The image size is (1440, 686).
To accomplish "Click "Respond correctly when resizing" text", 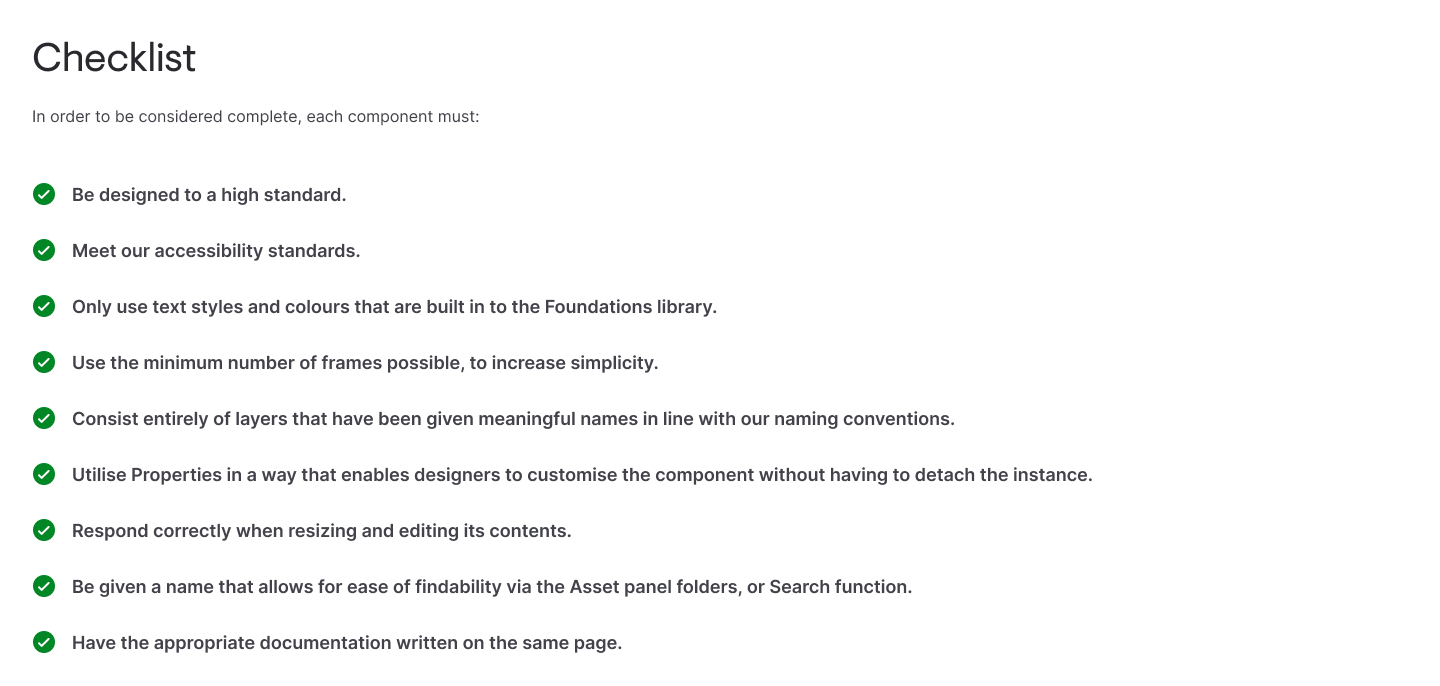I will click(x=322, y=531).
